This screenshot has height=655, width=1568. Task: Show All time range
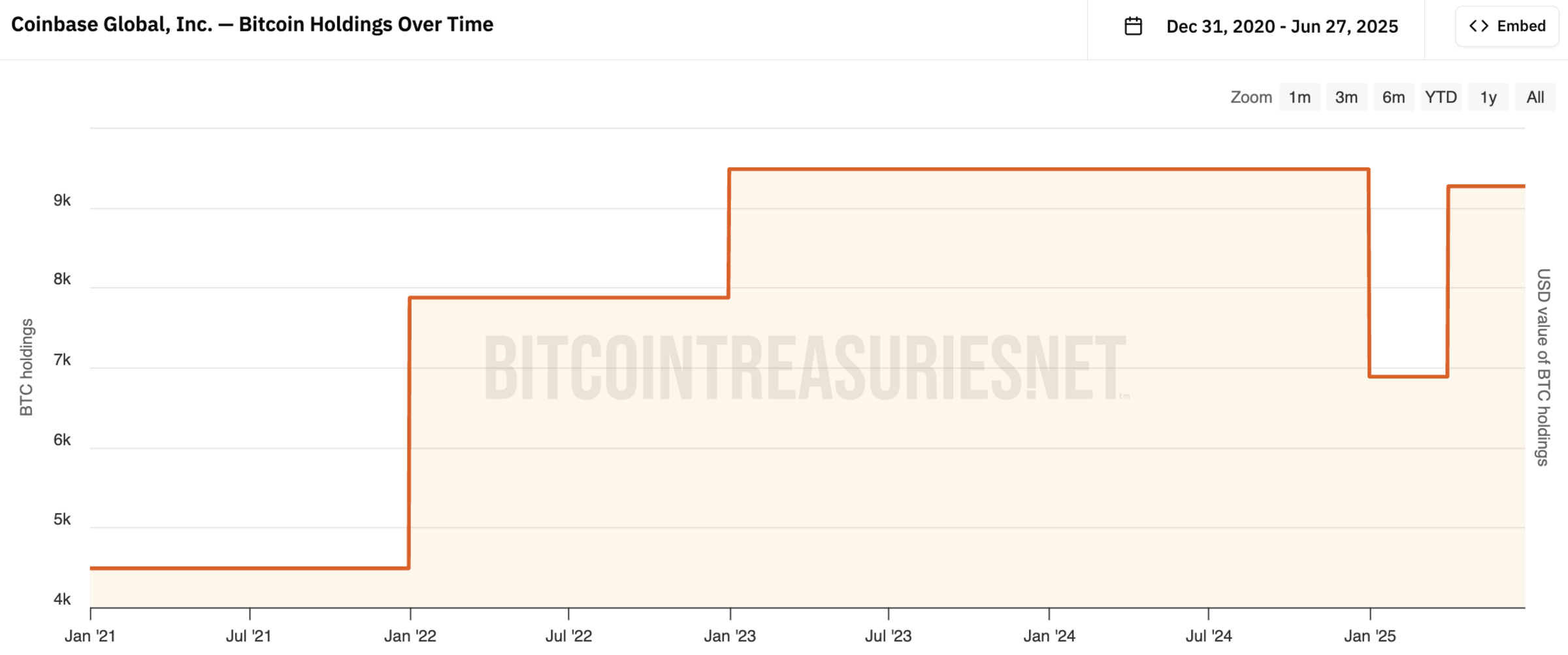(x=1535, y=97)
